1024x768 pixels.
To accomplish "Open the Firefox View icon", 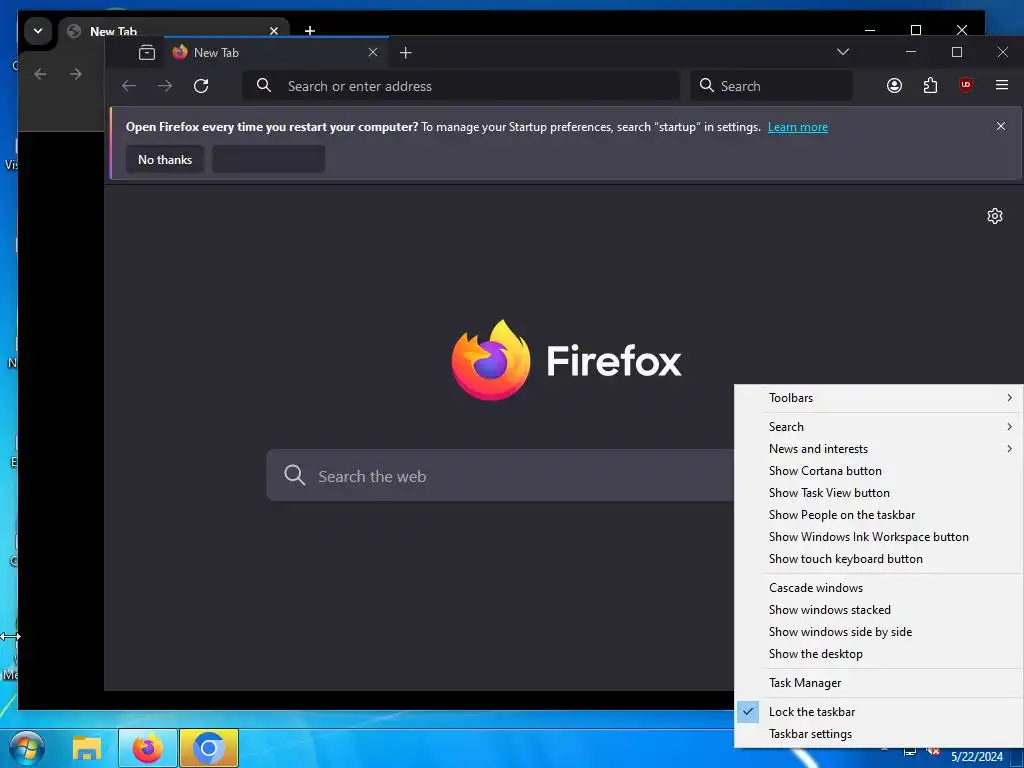I will tap(147, 53).
